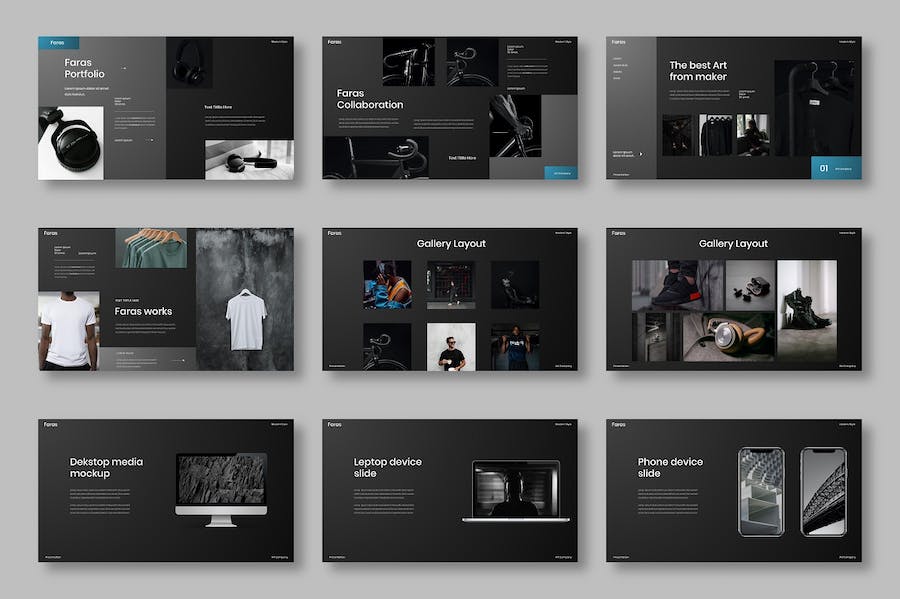
Task: Select 'The best Art from maker' heading
Action: pos(698,71)
